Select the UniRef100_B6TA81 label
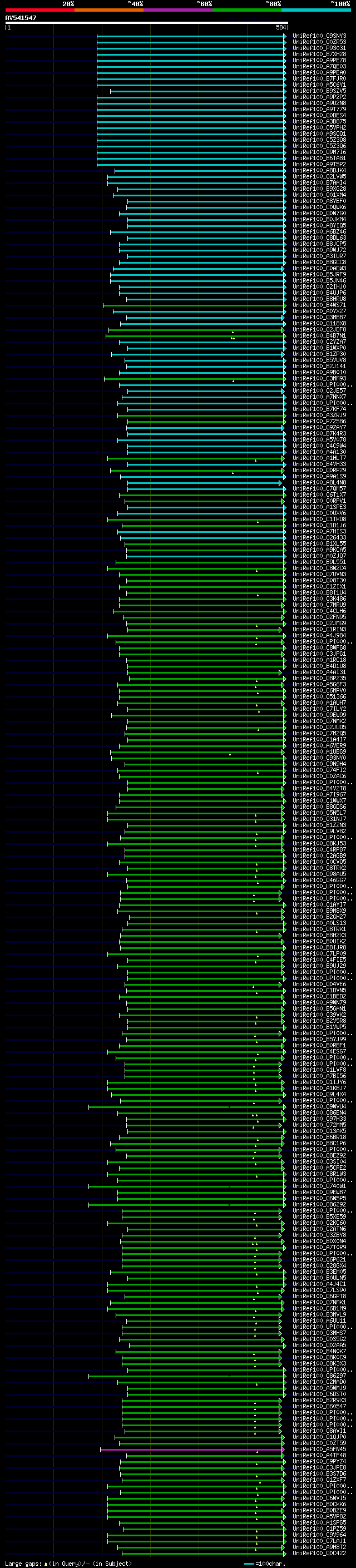Image resolution: width=356 pixels, height=1568 pixels. pos(319,159)
